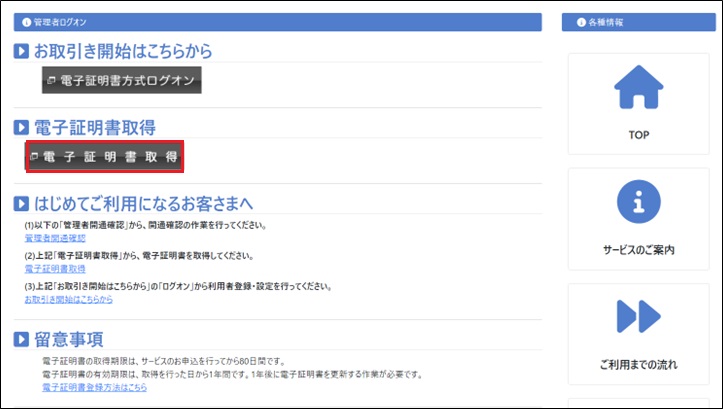Click the TOP home icon
Screen dimensions: 723x409
(x=638, y=86)
